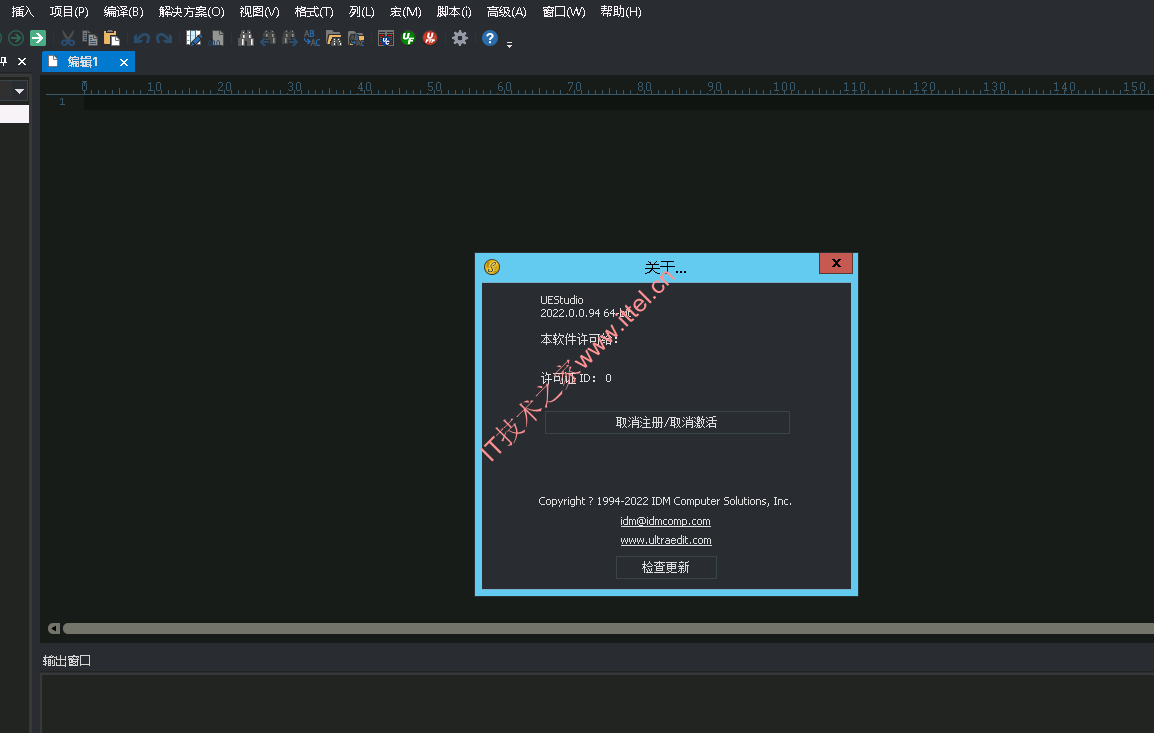Open the 编译(B) menu

(x=124, y=12)
